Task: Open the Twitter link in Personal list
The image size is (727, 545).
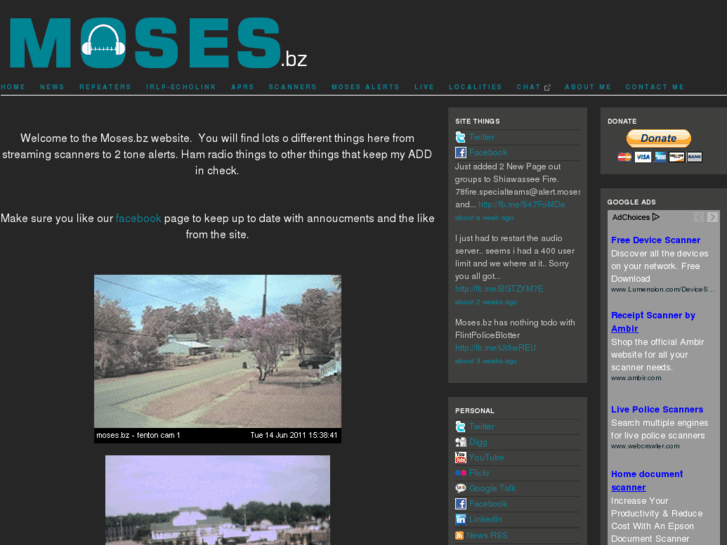Action: pyautogui.click(x=482, y=426)
